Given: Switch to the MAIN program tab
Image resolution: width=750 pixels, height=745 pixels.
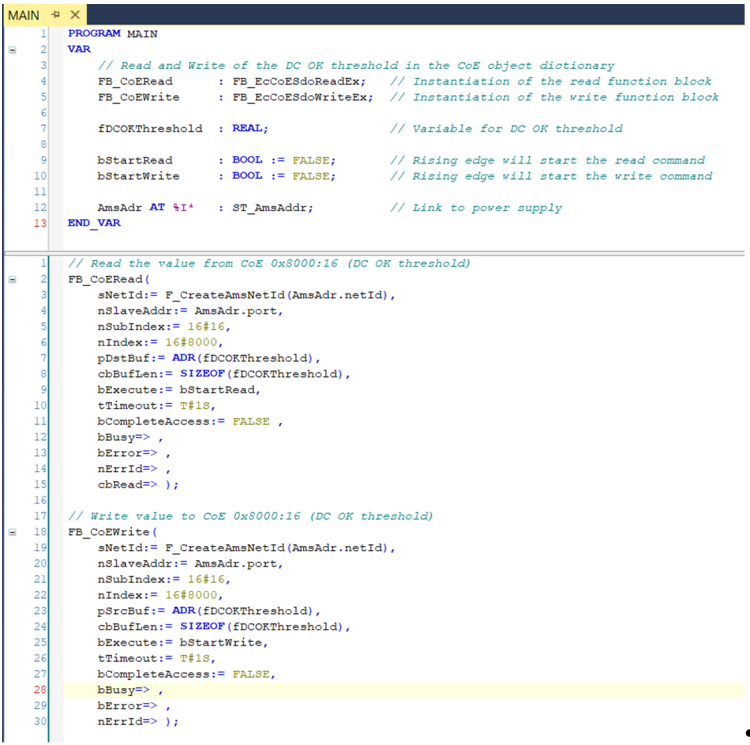Looking at the screenshot, I should [x=24, y=16].
